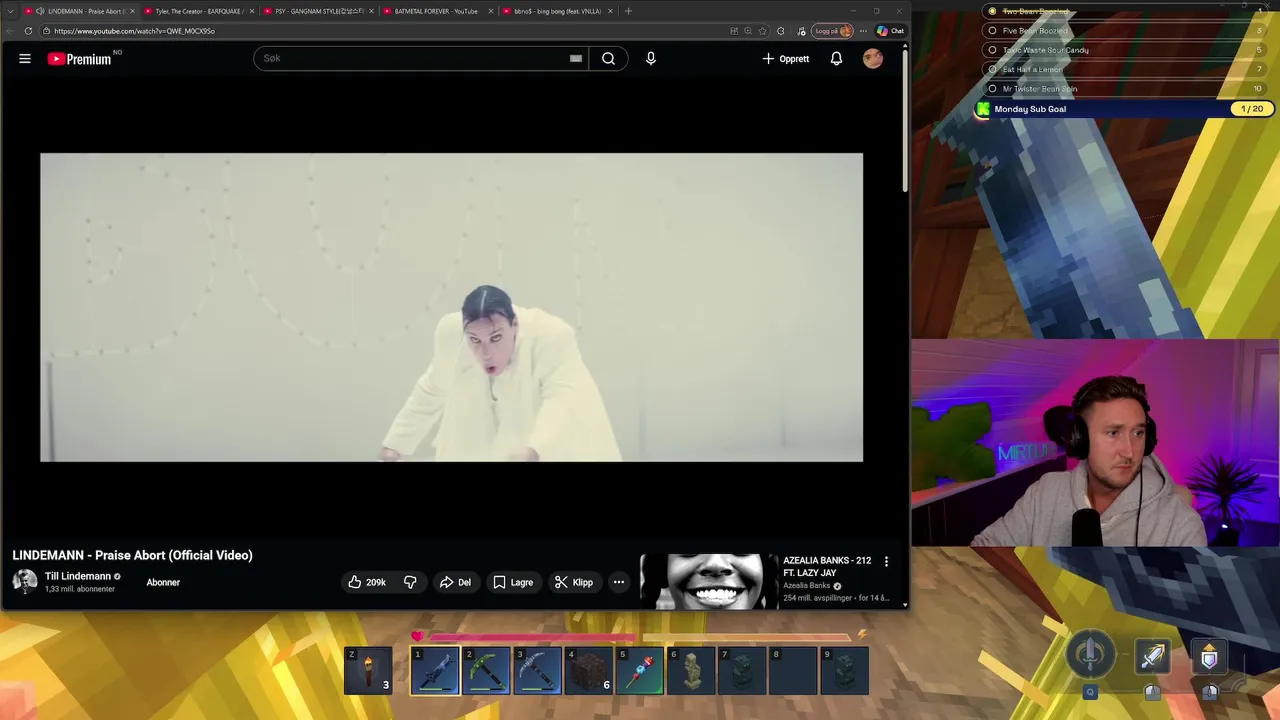Open the YouTube guide hamburger menu
The height and width of the screenshot is (720, 1280).
tap(25, 59)
